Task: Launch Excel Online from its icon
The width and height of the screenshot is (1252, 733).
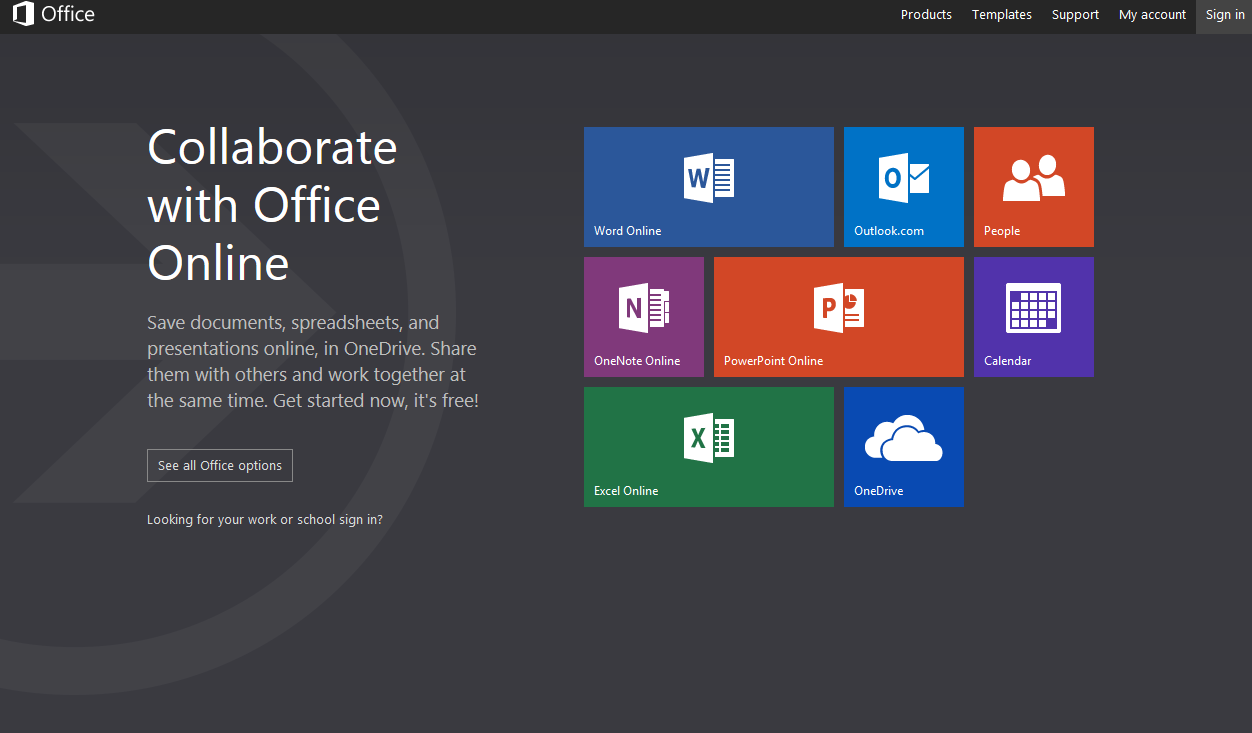Action: (708, 438)
